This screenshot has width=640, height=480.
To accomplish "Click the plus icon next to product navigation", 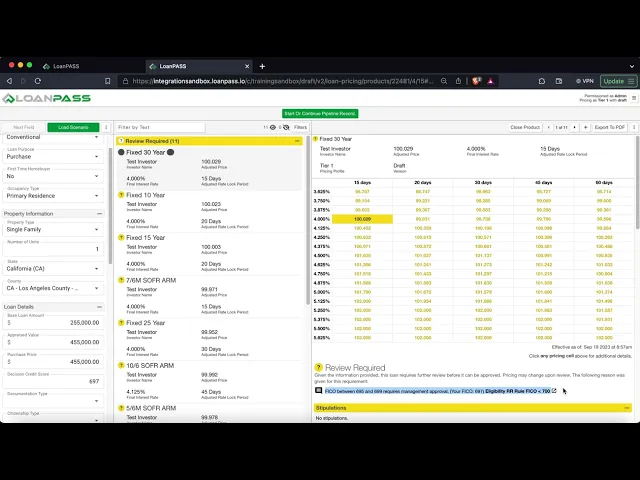I will (585, 127).
